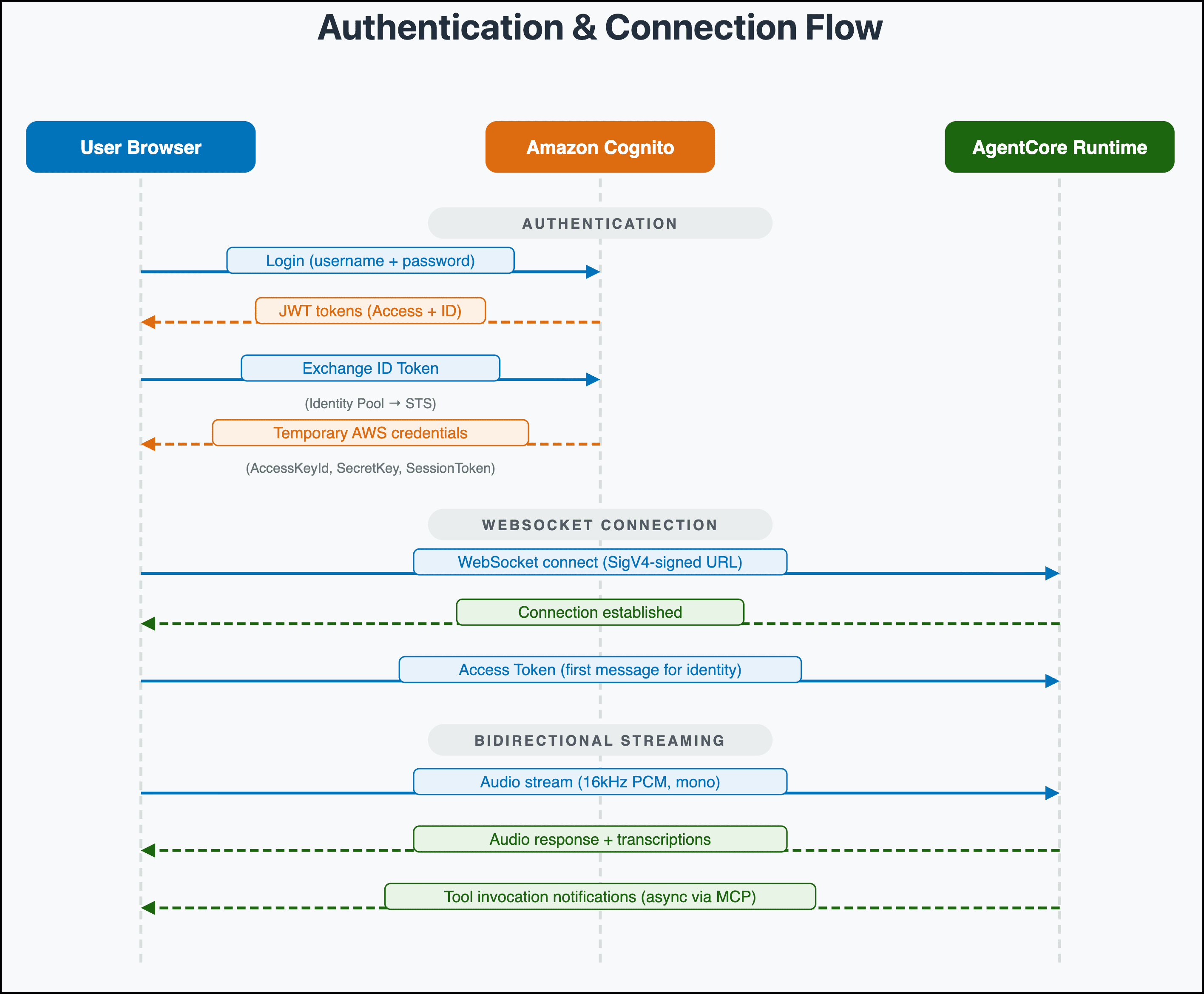Viewport: 1204px width, 994px height.
Task: Click the User Browser participant box
Action: tap(140, 147)
